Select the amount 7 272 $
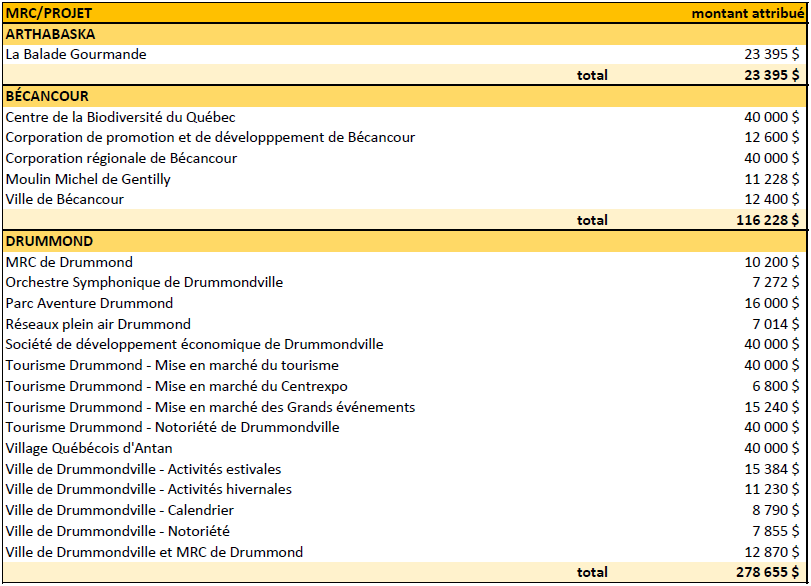 775,282
